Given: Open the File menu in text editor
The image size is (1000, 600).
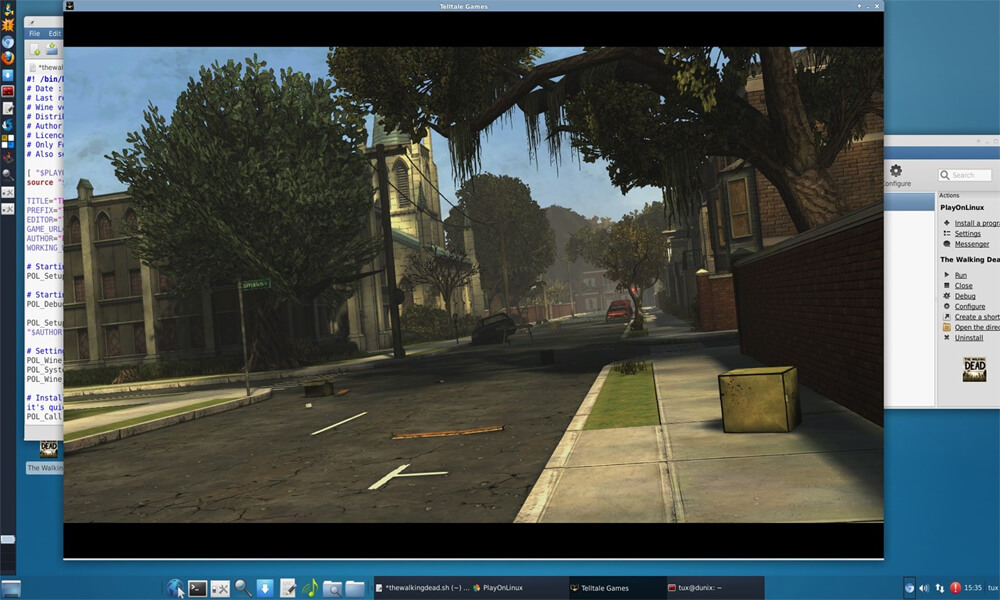Looking at the screenshot, I should [x=34, y=33].
